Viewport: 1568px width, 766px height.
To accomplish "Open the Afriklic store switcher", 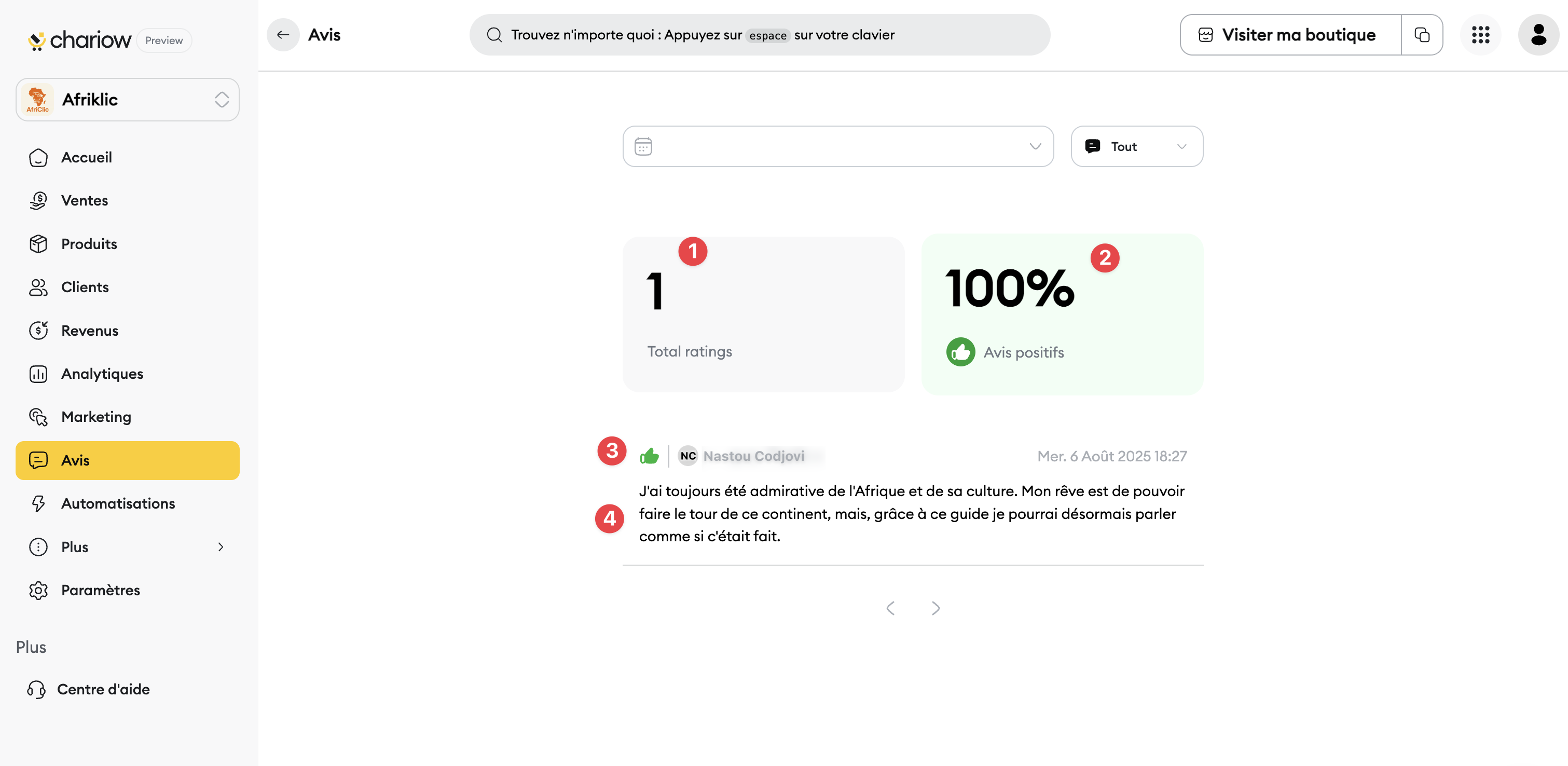I will (x=128, y=99).
